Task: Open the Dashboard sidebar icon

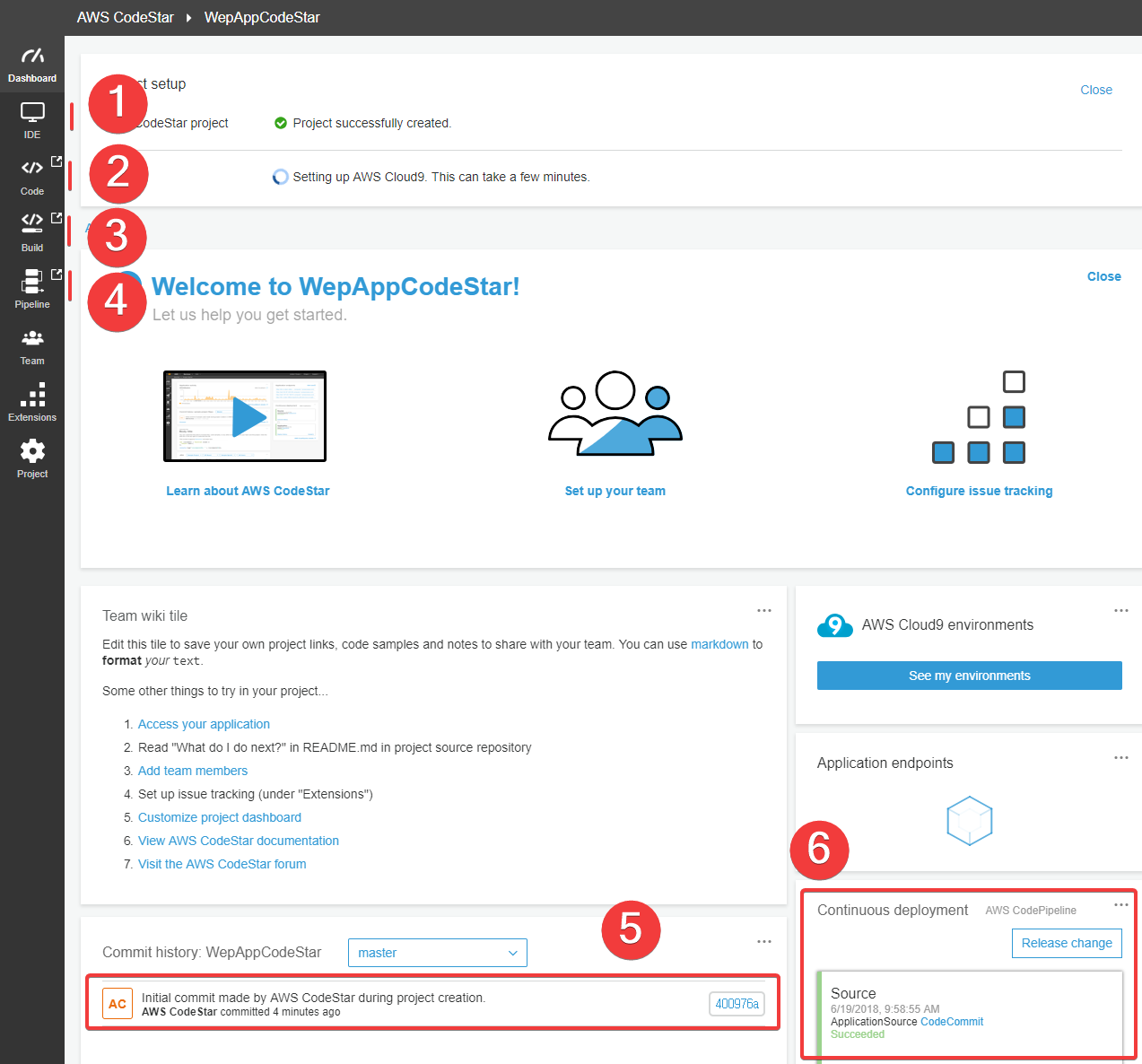Action: (32, 57)
